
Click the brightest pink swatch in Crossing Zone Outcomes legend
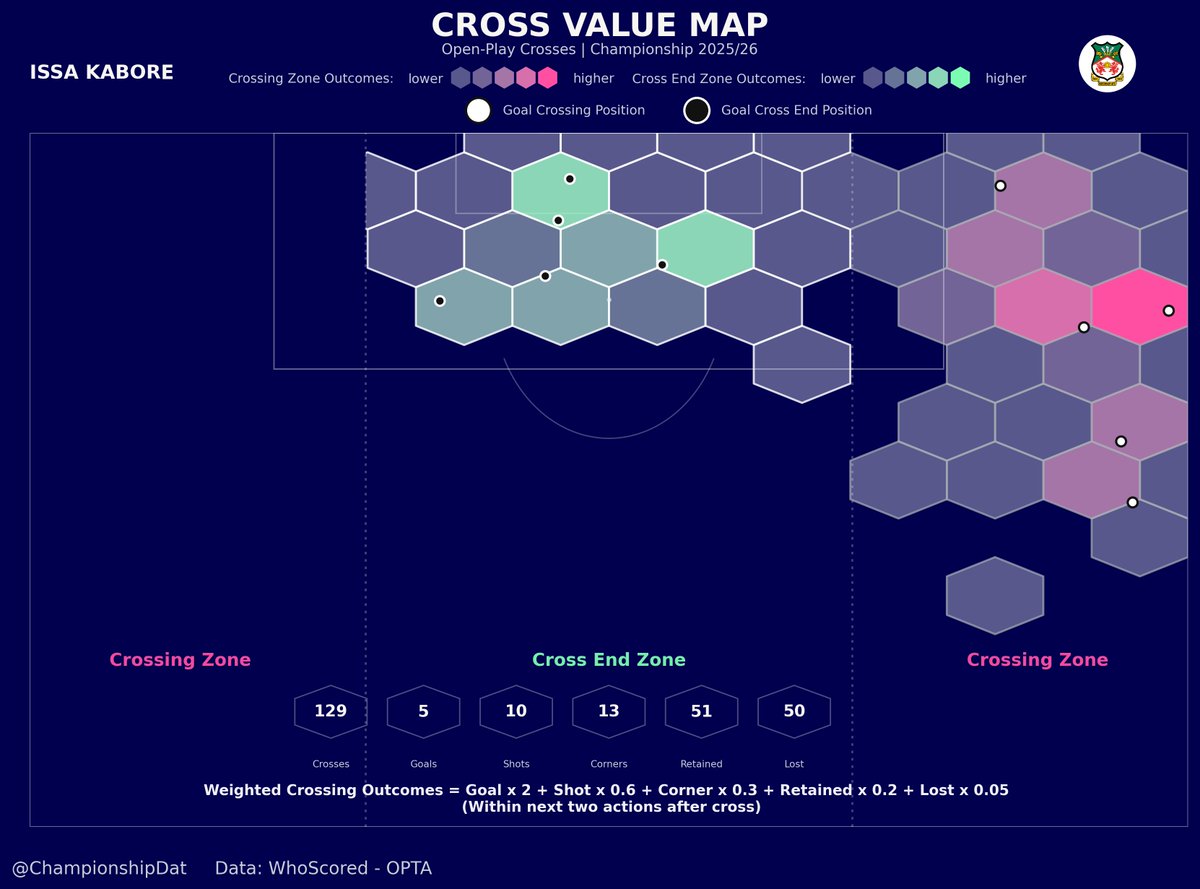pos(547,78)
